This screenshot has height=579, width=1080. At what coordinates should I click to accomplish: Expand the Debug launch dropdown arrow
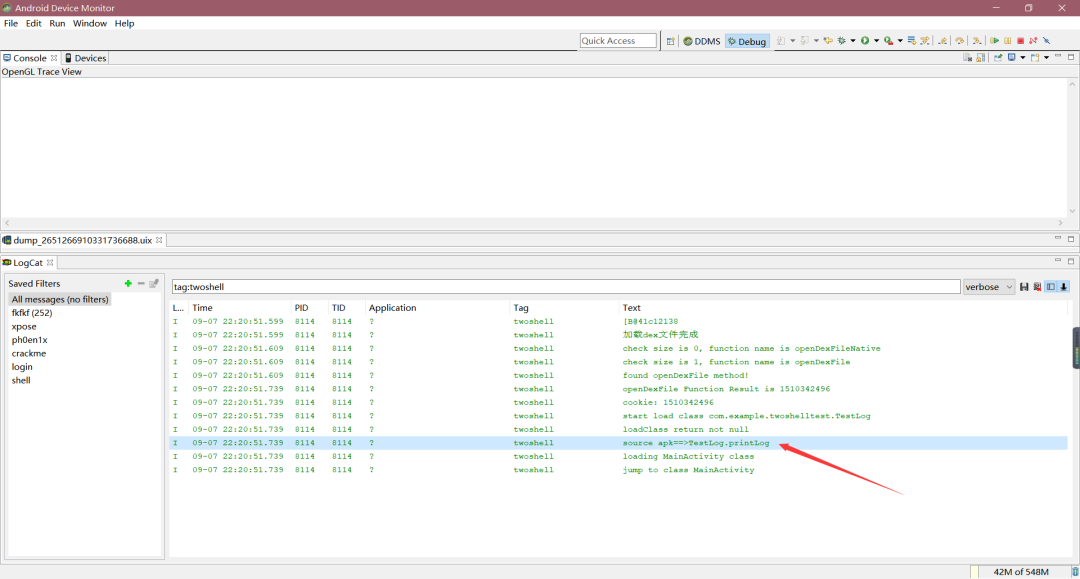(x=853, y=41)
